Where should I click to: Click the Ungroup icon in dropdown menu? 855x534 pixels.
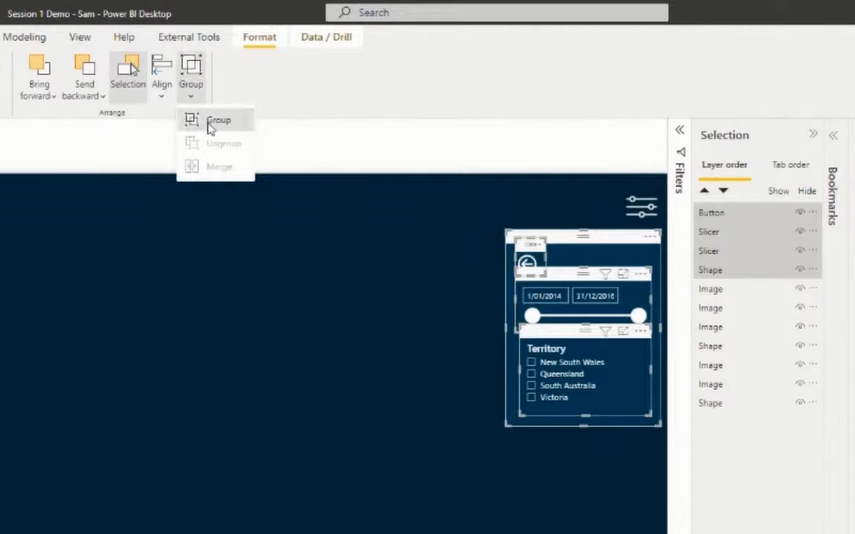[191, 143]
